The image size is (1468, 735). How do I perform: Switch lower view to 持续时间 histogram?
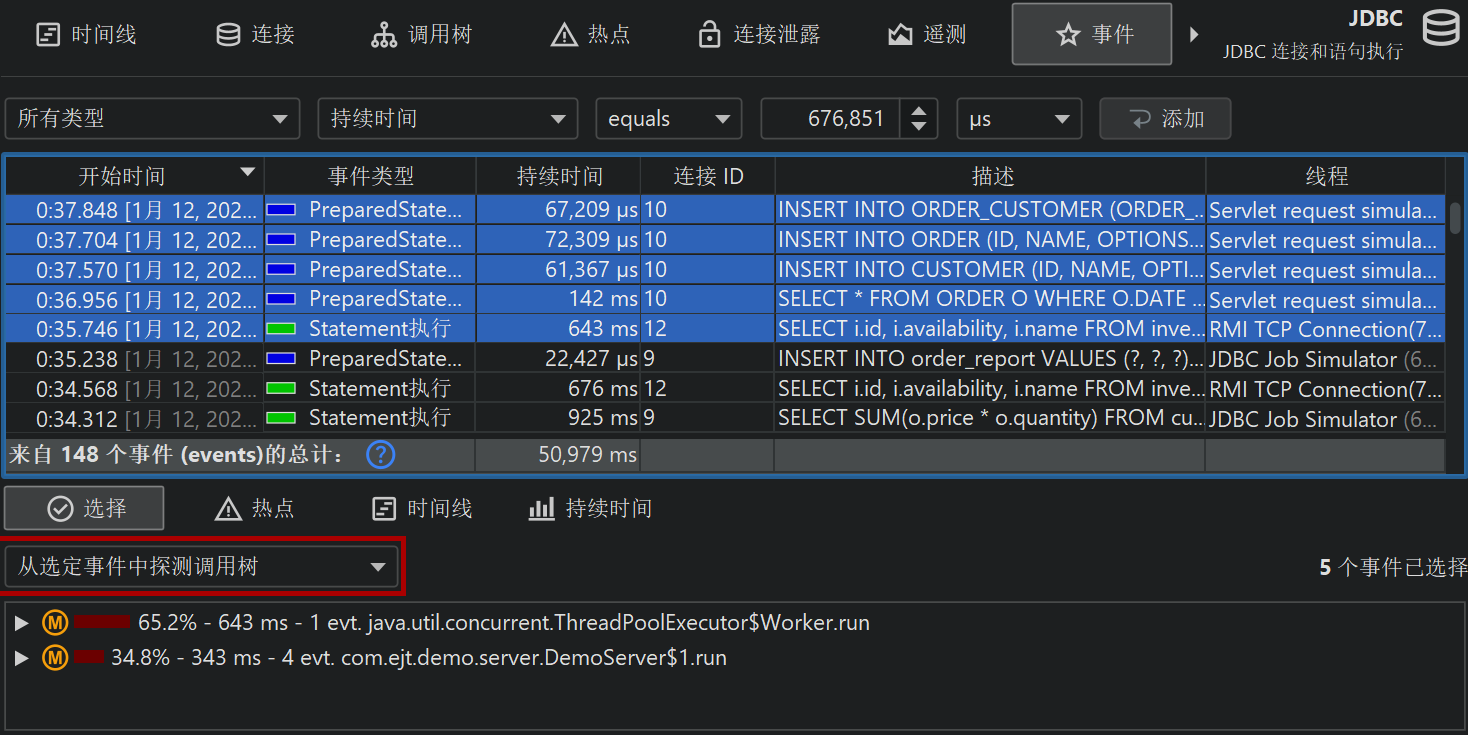590,509
